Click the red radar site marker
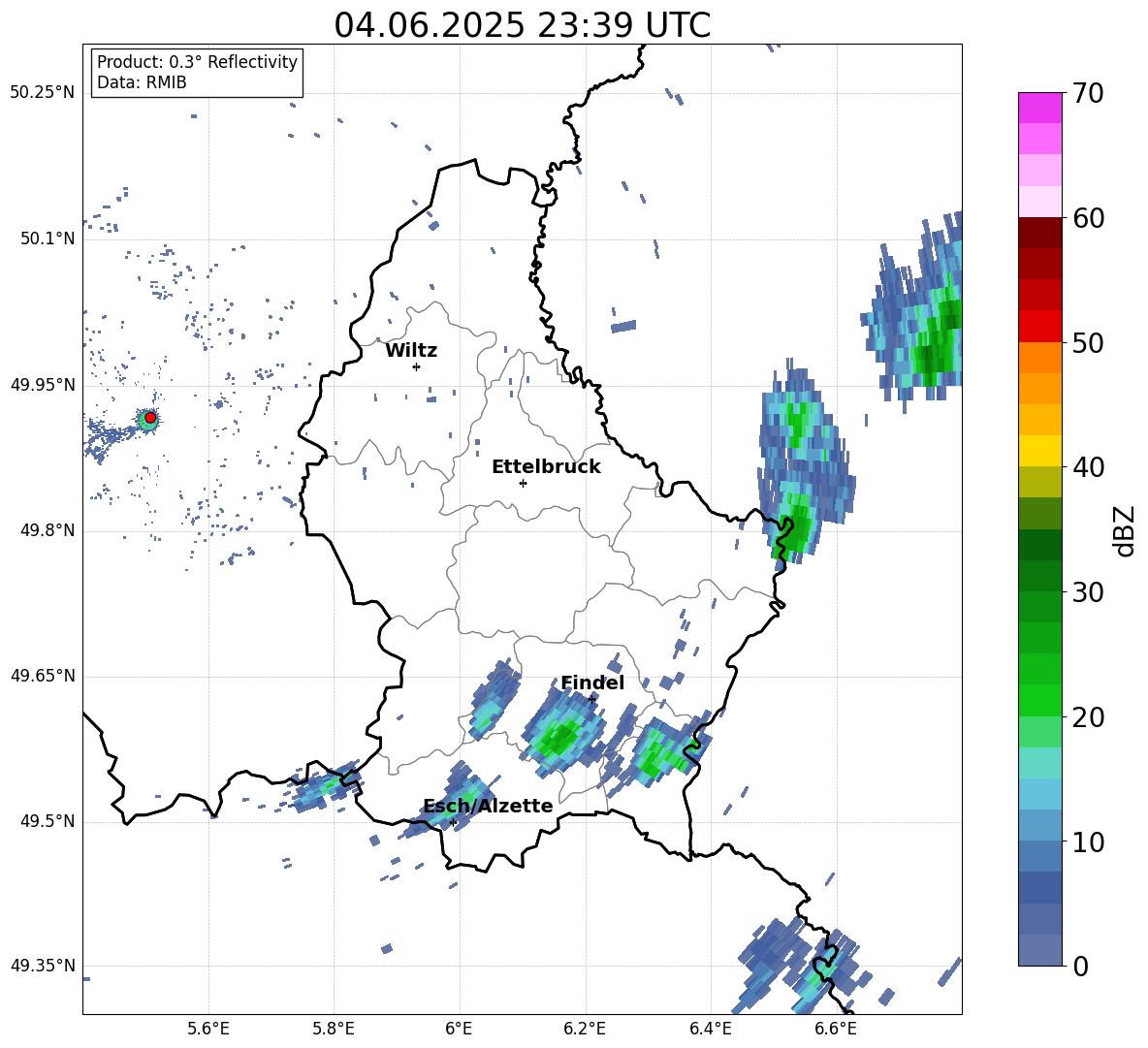This screenshot has height=1048, width=1148. [150, 418]
